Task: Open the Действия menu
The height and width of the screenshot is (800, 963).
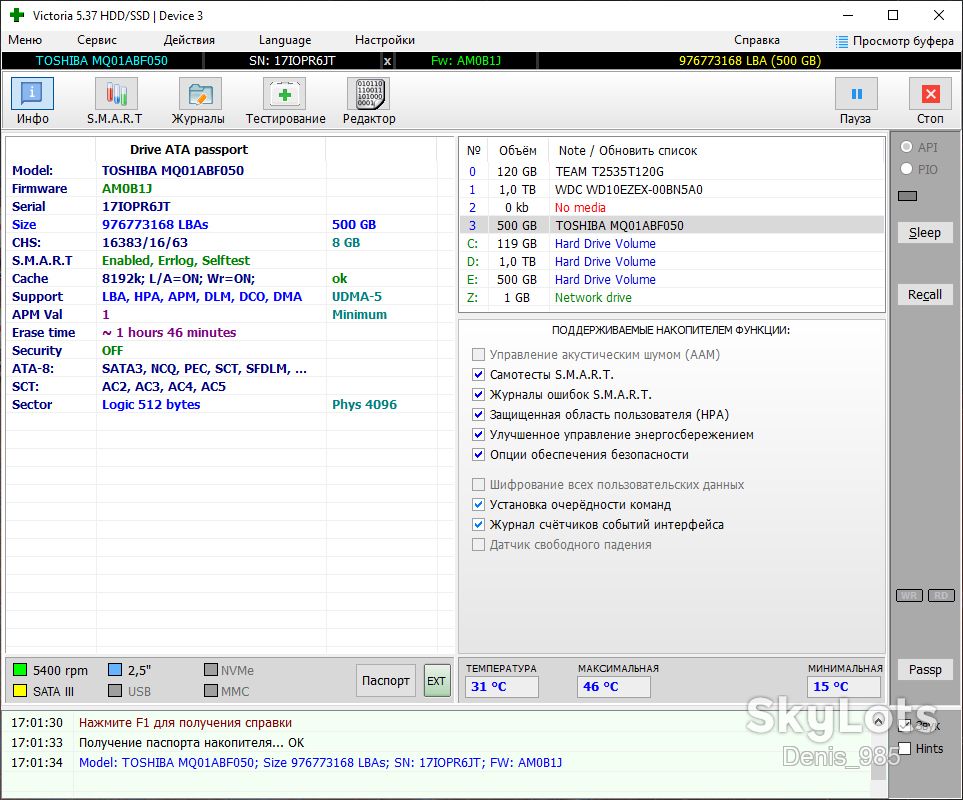Action: coord(189,41)
